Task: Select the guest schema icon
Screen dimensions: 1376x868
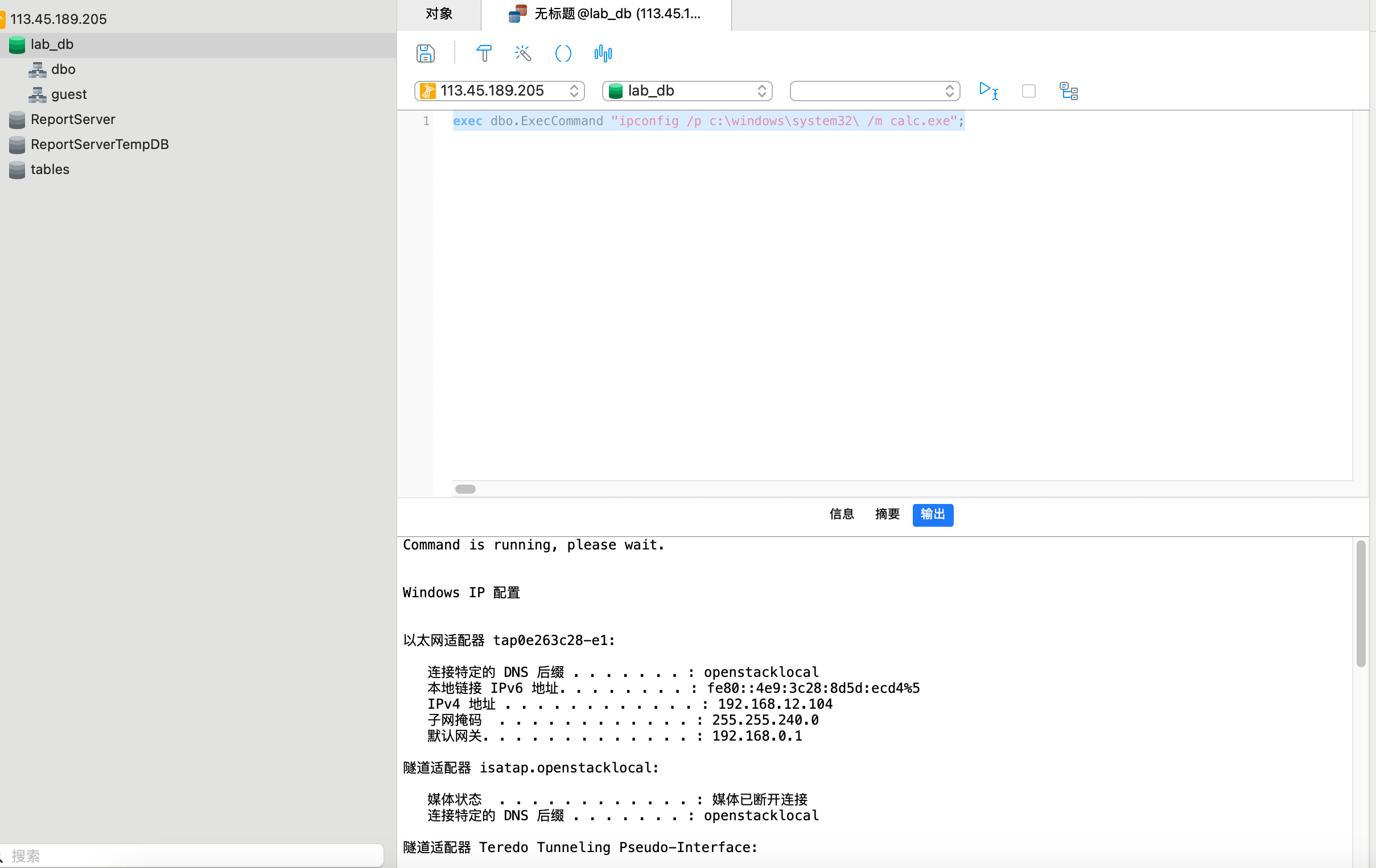Action: tap(38, 94)
